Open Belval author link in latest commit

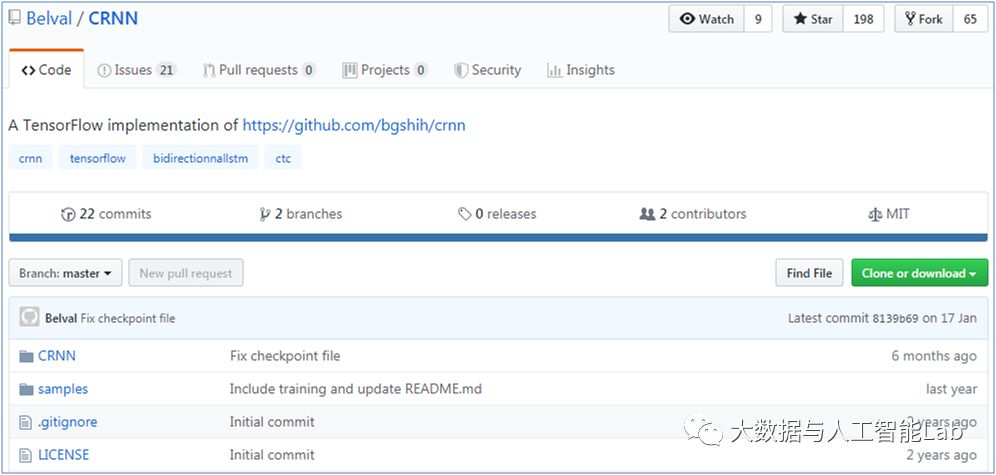[61, 318]
